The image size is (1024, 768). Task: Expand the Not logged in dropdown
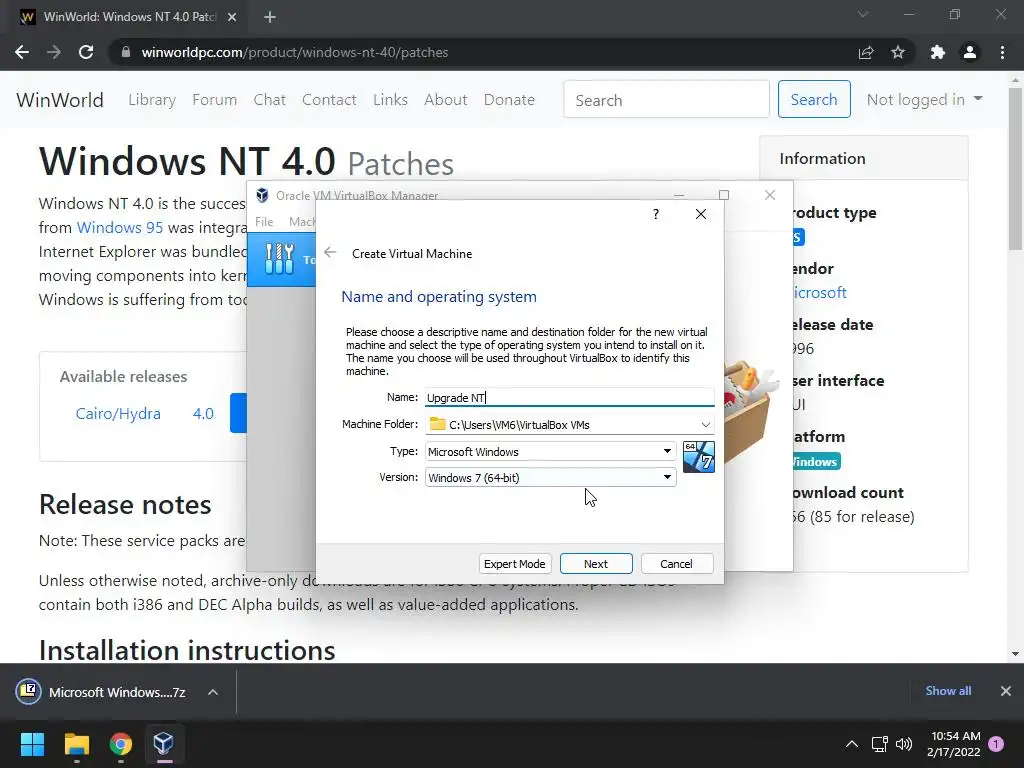pyautogui.click(x=925, y=99)
